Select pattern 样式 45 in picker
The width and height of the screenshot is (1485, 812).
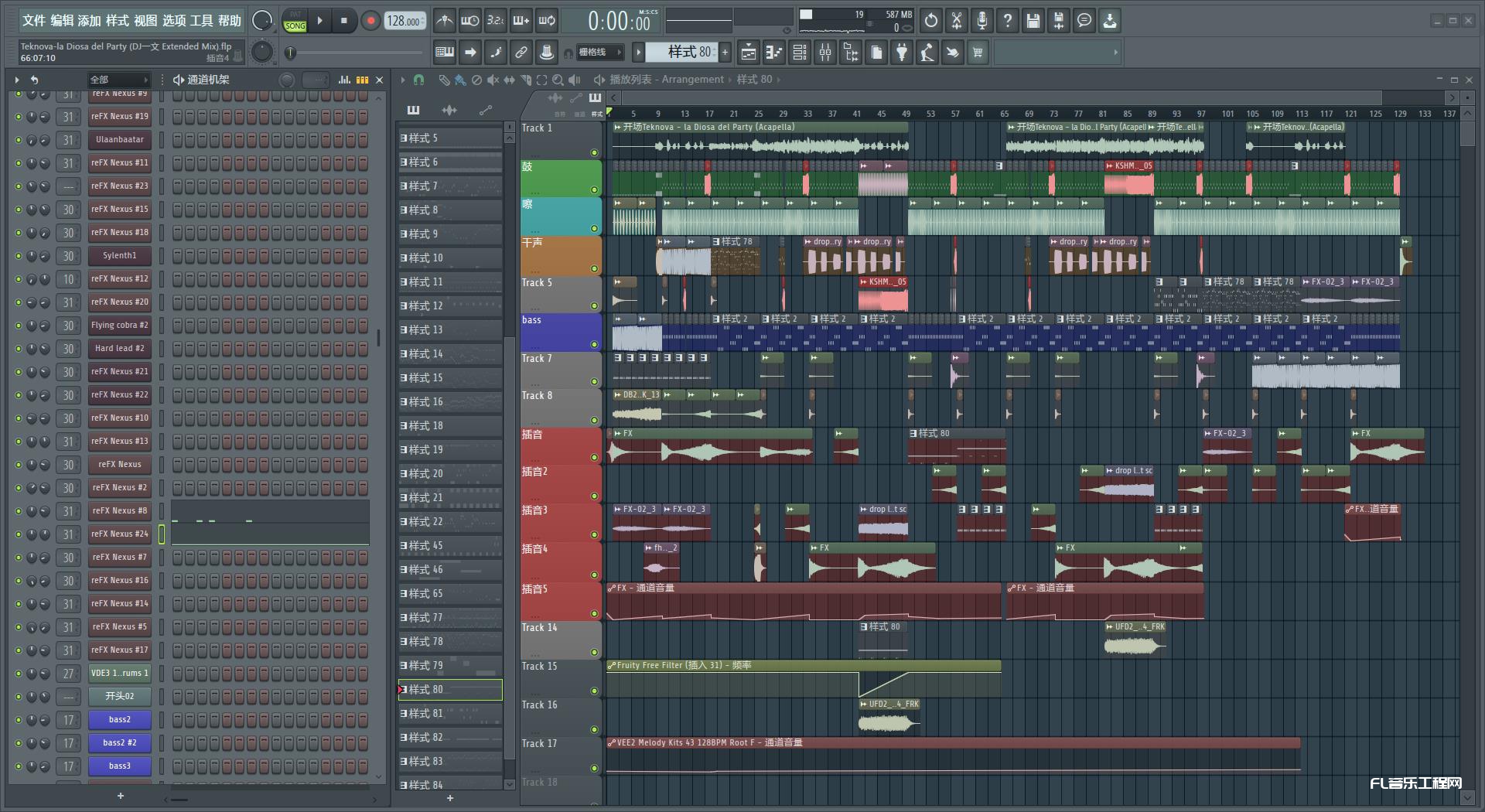(x=450, y=546)
